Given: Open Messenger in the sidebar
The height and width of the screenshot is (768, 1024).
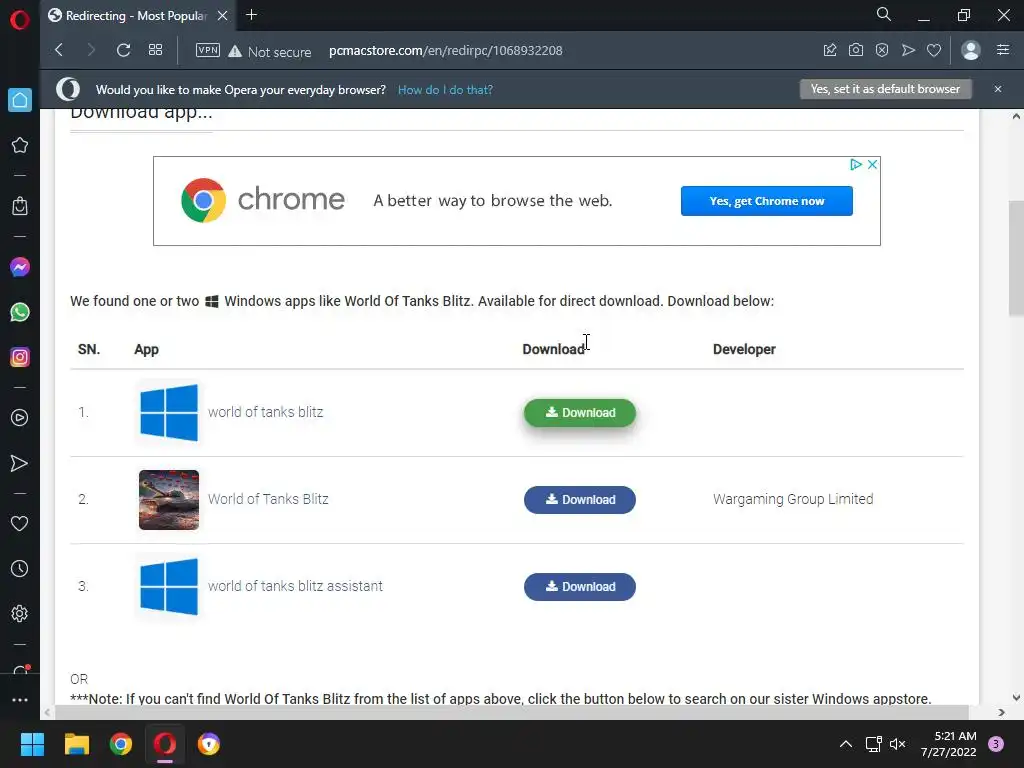Looking at the screenshot, I should (x=20, y=267).
